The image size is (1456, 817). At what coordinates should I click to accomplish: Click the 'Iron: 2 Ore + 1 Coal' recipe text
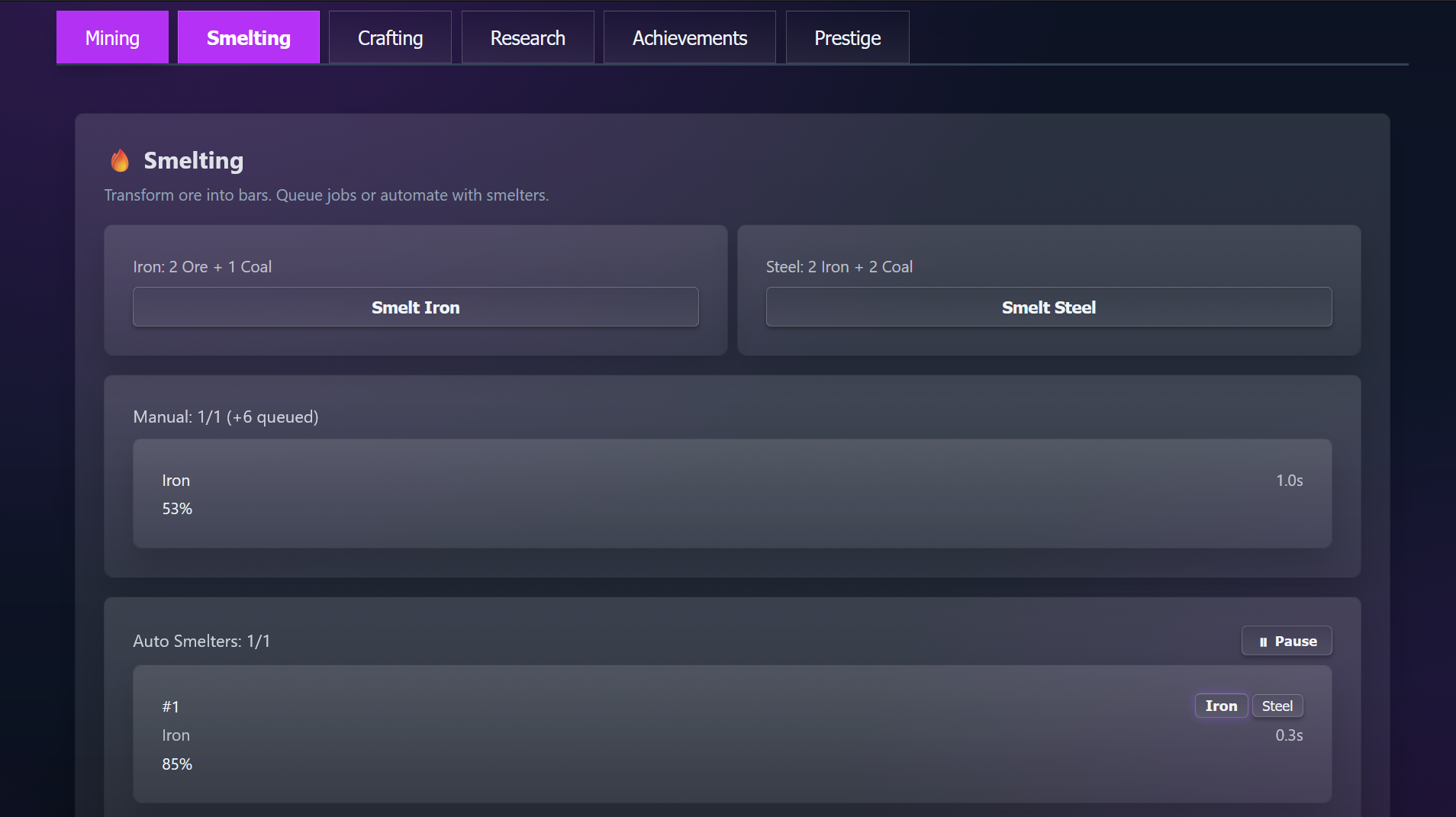[202, 266]
